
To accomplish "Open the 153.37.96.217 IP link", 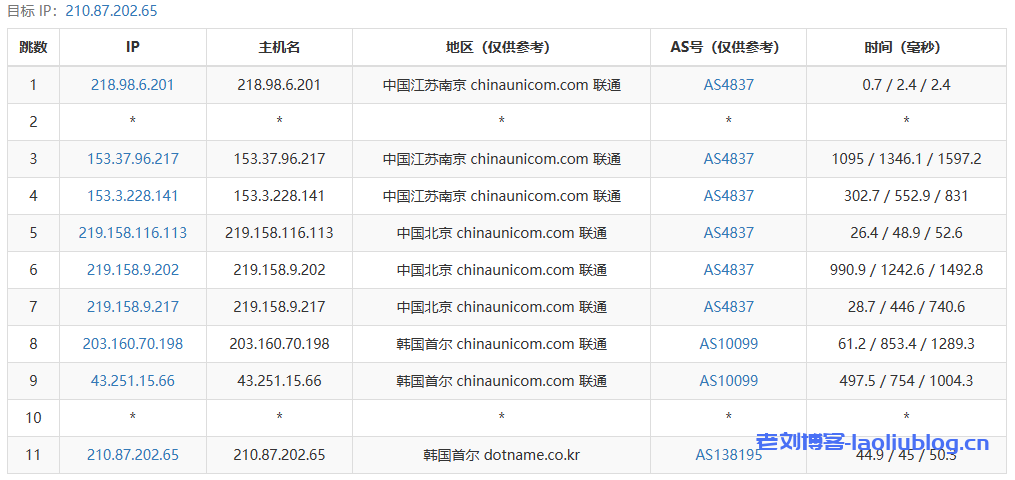I will [x=132, y=159].
